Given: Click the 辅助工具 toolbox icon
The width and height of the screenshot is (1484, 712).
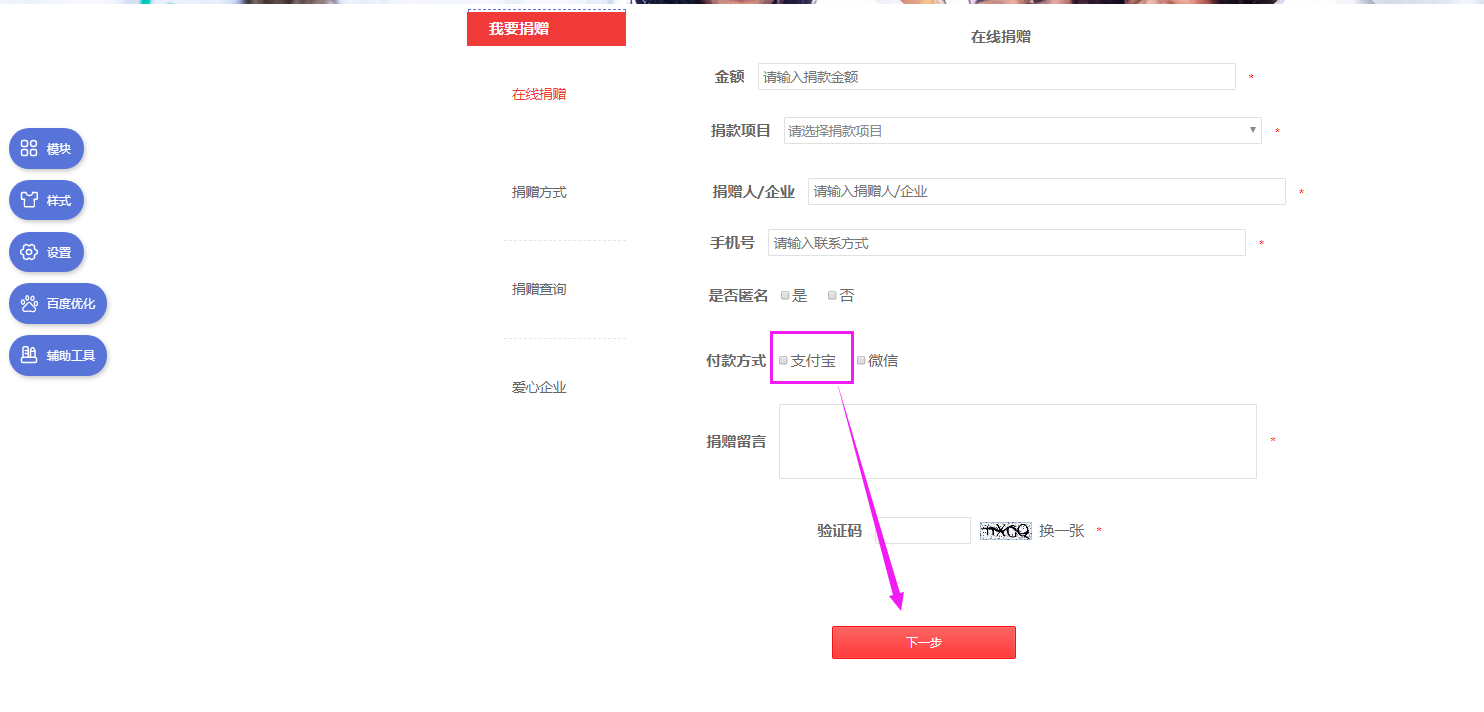Looking at the screenshot, I should click(x=29, y=355).
